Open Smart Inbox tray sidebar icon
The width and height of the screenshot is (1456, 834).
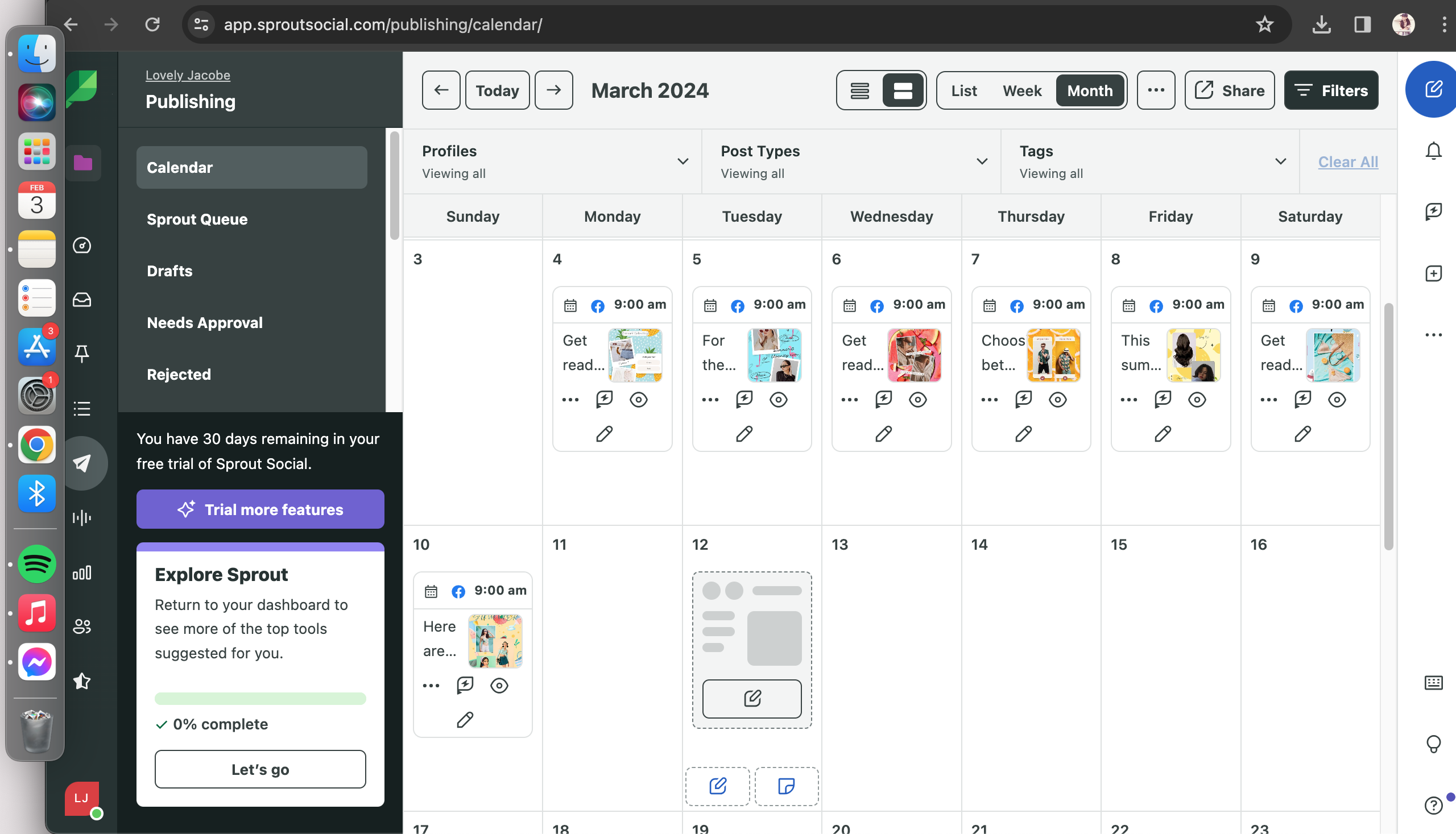pyautogui.click(x=82, y=300)
